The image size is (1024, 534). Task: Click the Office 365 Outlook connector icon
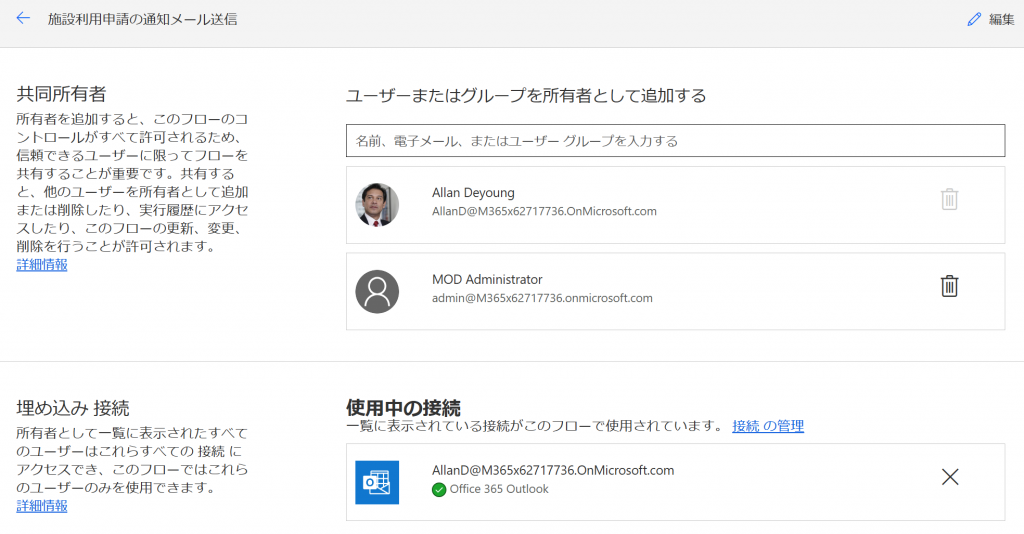tap(377, 482)
